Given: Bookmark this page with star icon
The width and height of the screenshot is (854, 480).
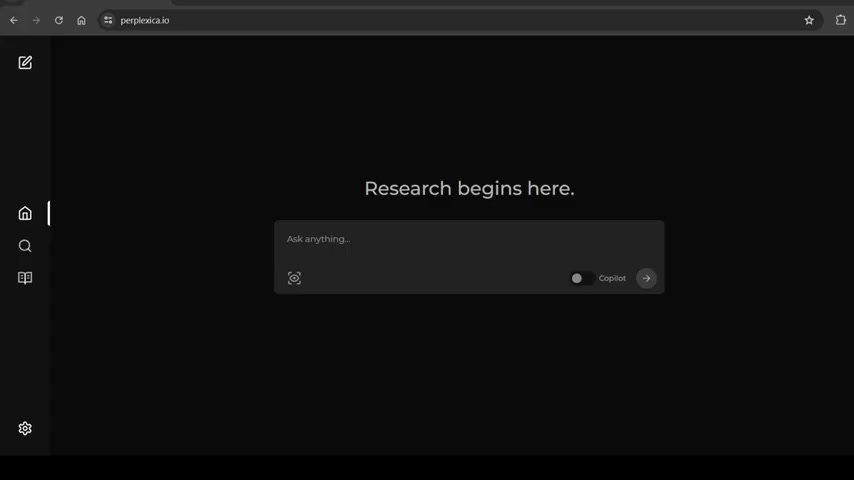Looking at the screenshot, I should (809, 20).
